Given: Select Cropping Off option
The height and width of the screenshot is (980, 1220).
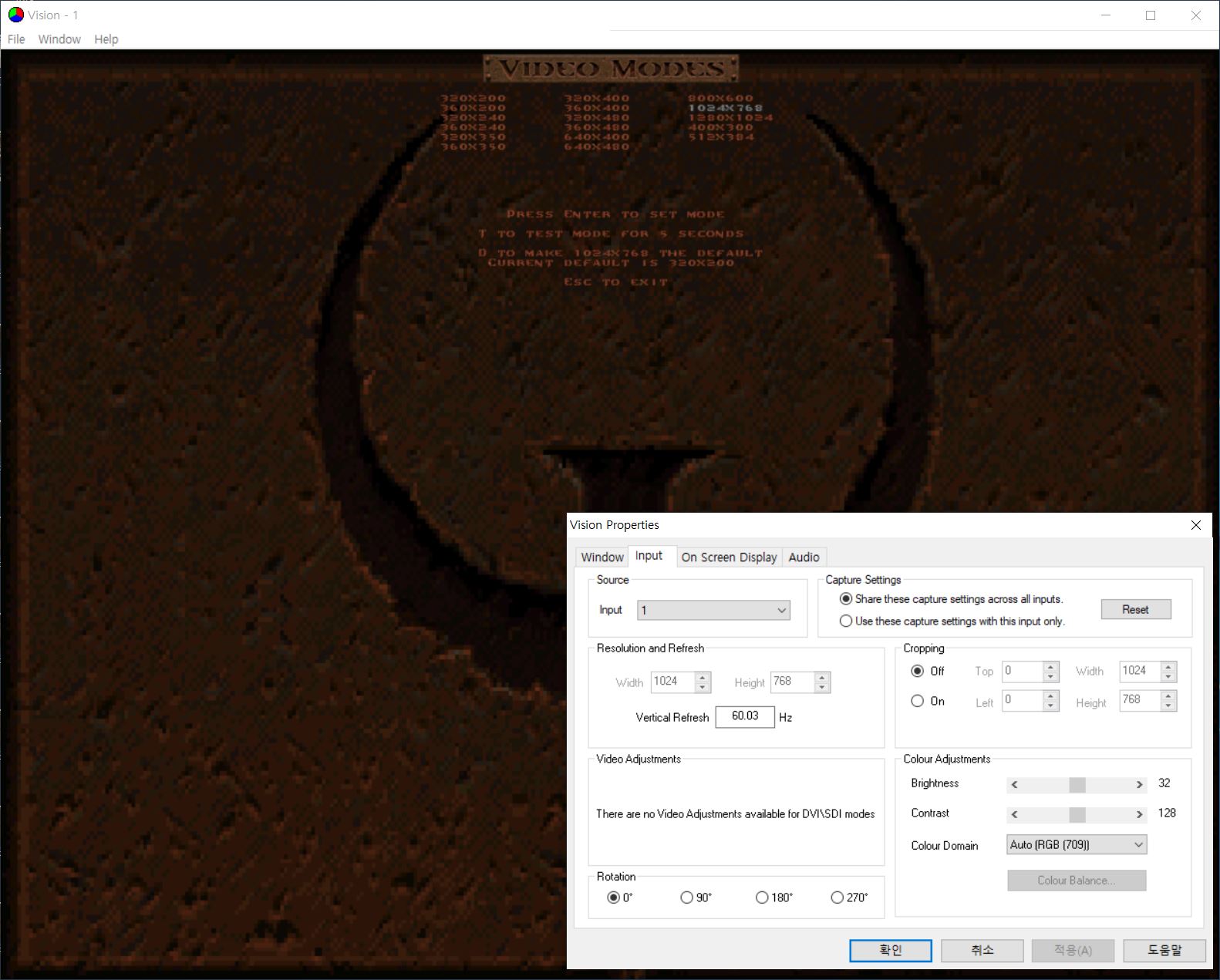Looking at the screenshot, I should tap(927, 671).
